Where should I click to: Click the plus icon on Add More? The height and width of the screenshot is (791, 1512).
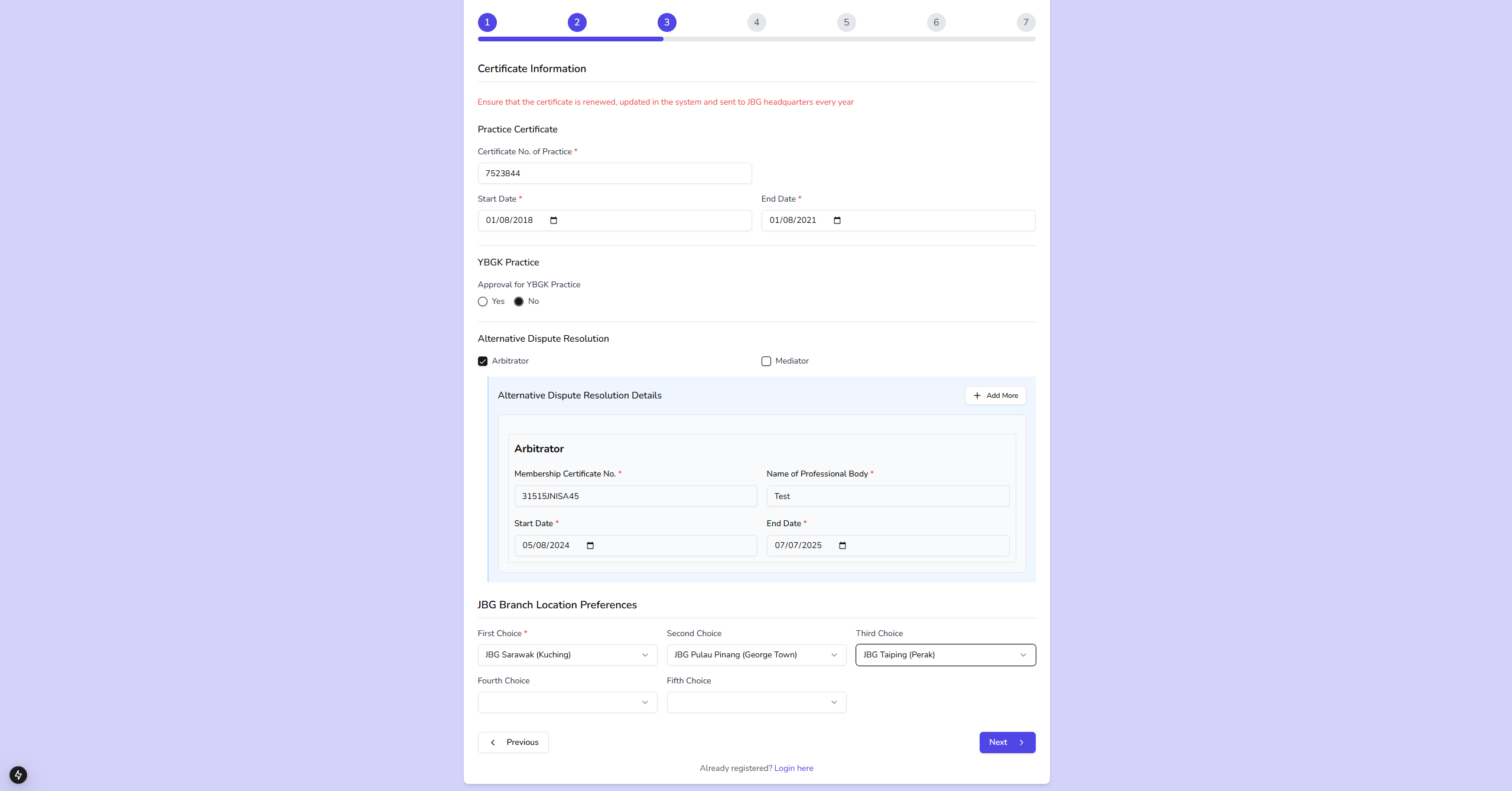[x=977, y=395]
